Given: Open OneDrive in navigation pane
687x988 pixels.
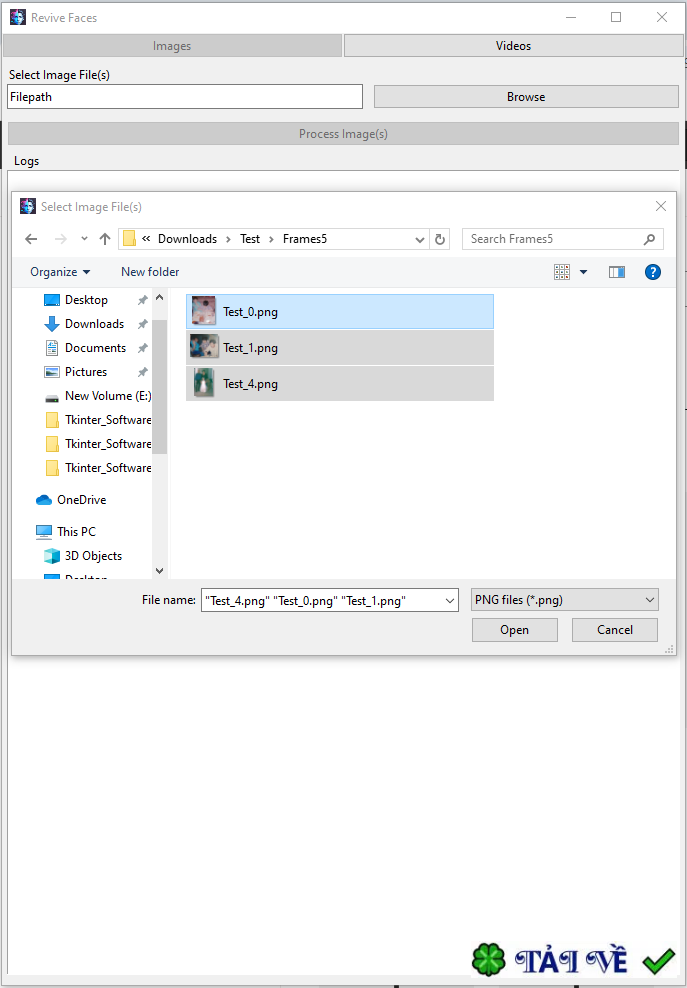Looking at the screenshot, I should tap(81, 500).
